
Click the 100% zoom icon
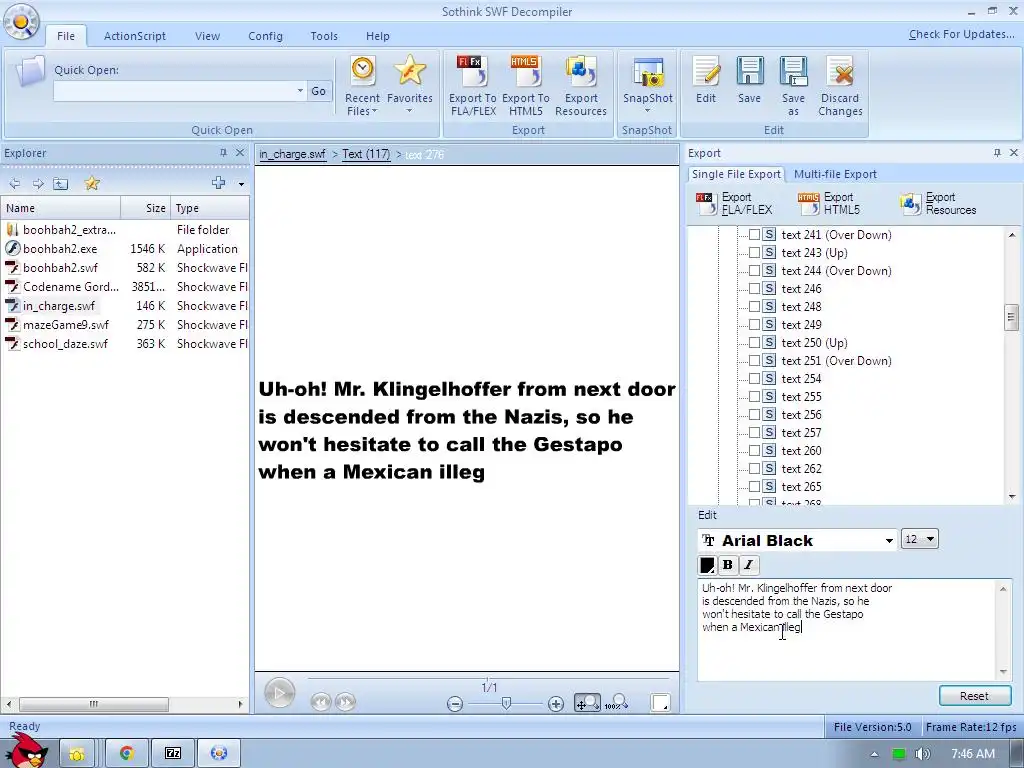(616, 703)
